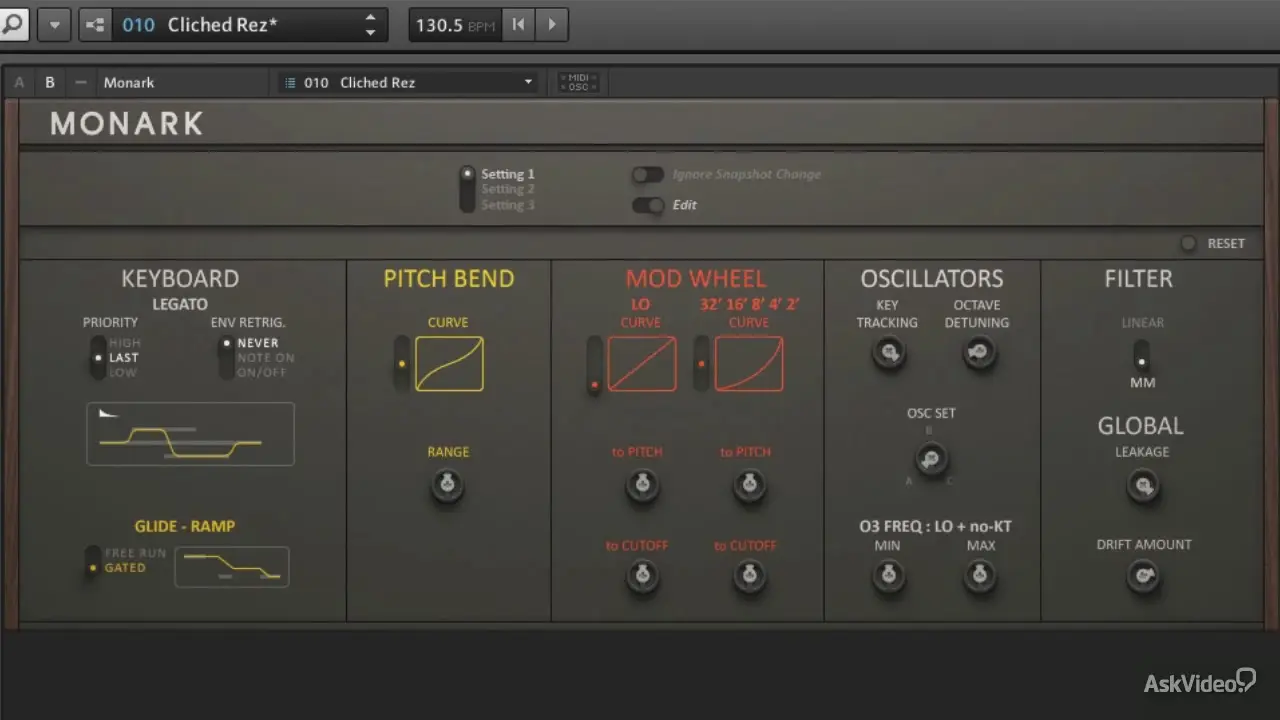Click the O3 FREQ MIN knob
This screenshot has height=720, width=1280.
coord(887,576)
